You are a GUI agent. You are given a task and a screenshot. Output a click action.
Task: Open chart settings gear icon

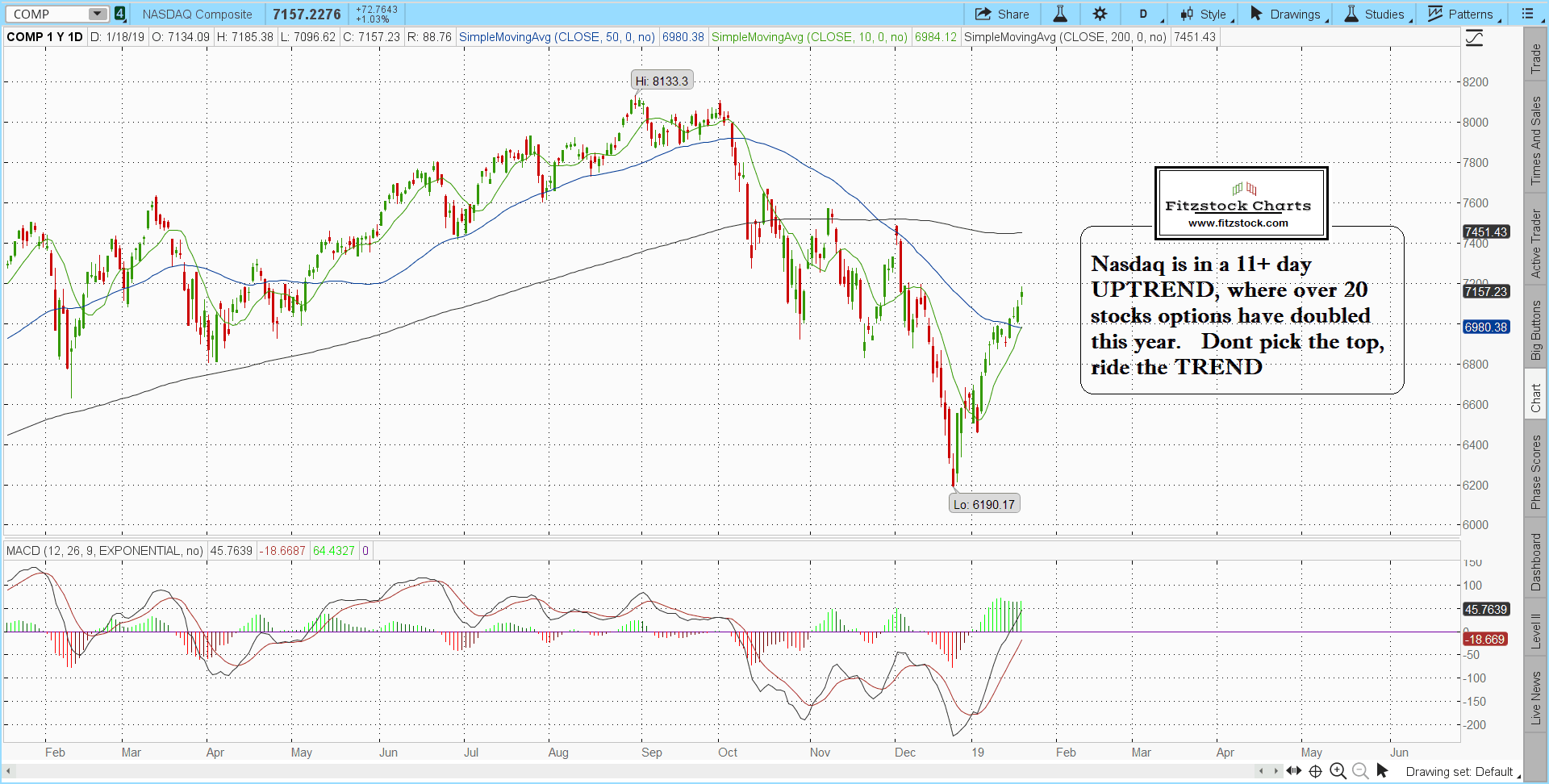(1100, 14)
